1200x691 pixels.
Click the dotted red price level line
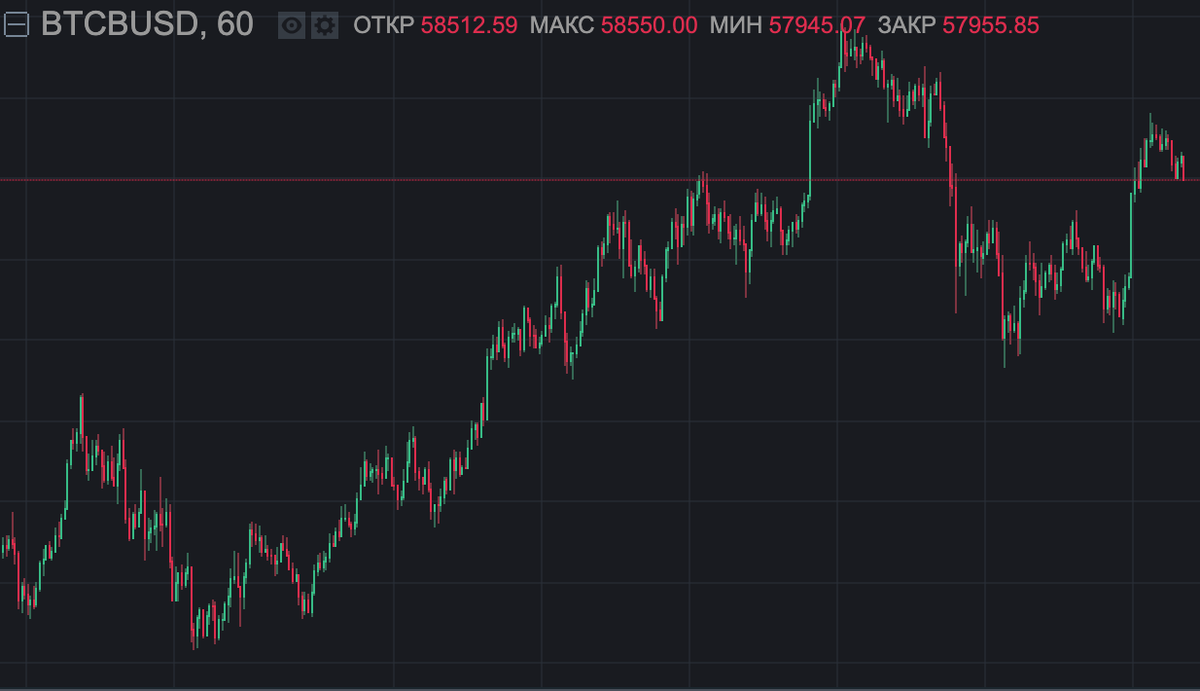click(x=400, y=179)
